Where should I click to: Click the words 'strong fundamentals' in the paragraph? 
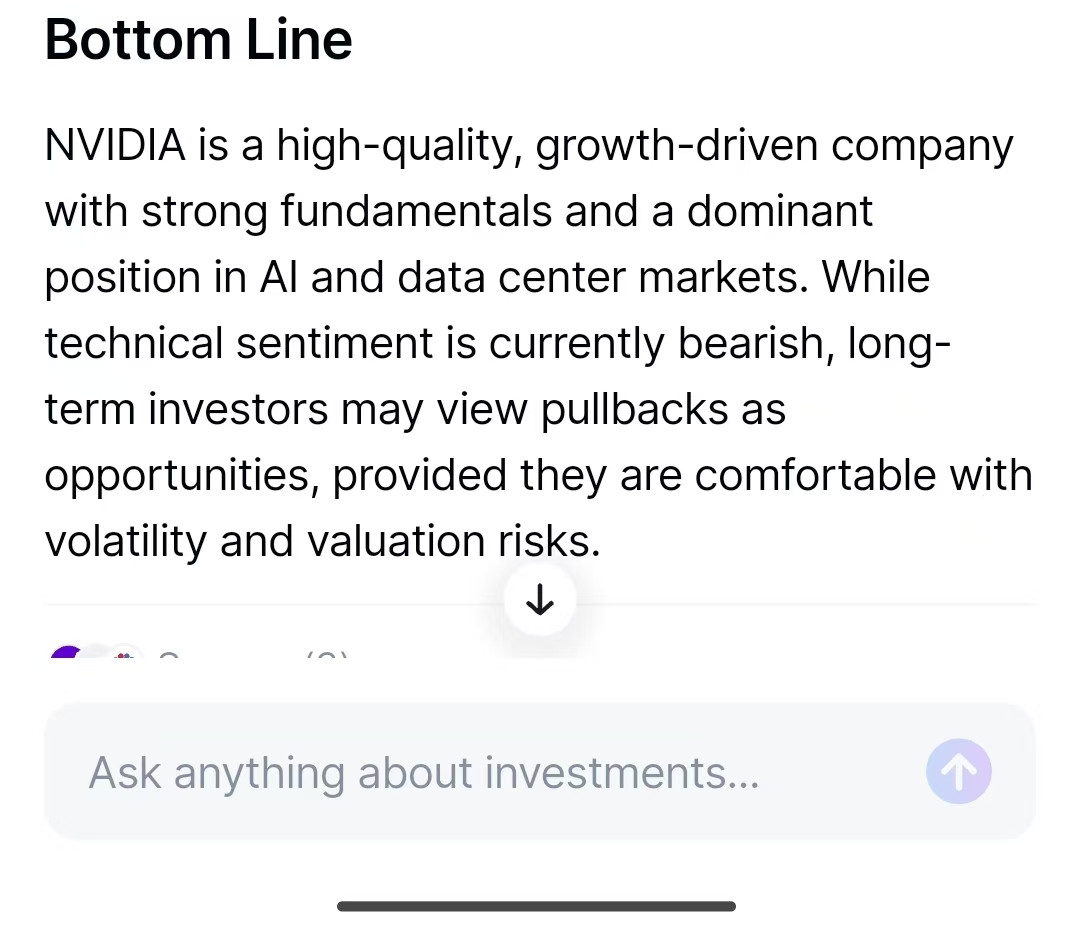click(x=346, y=210)
